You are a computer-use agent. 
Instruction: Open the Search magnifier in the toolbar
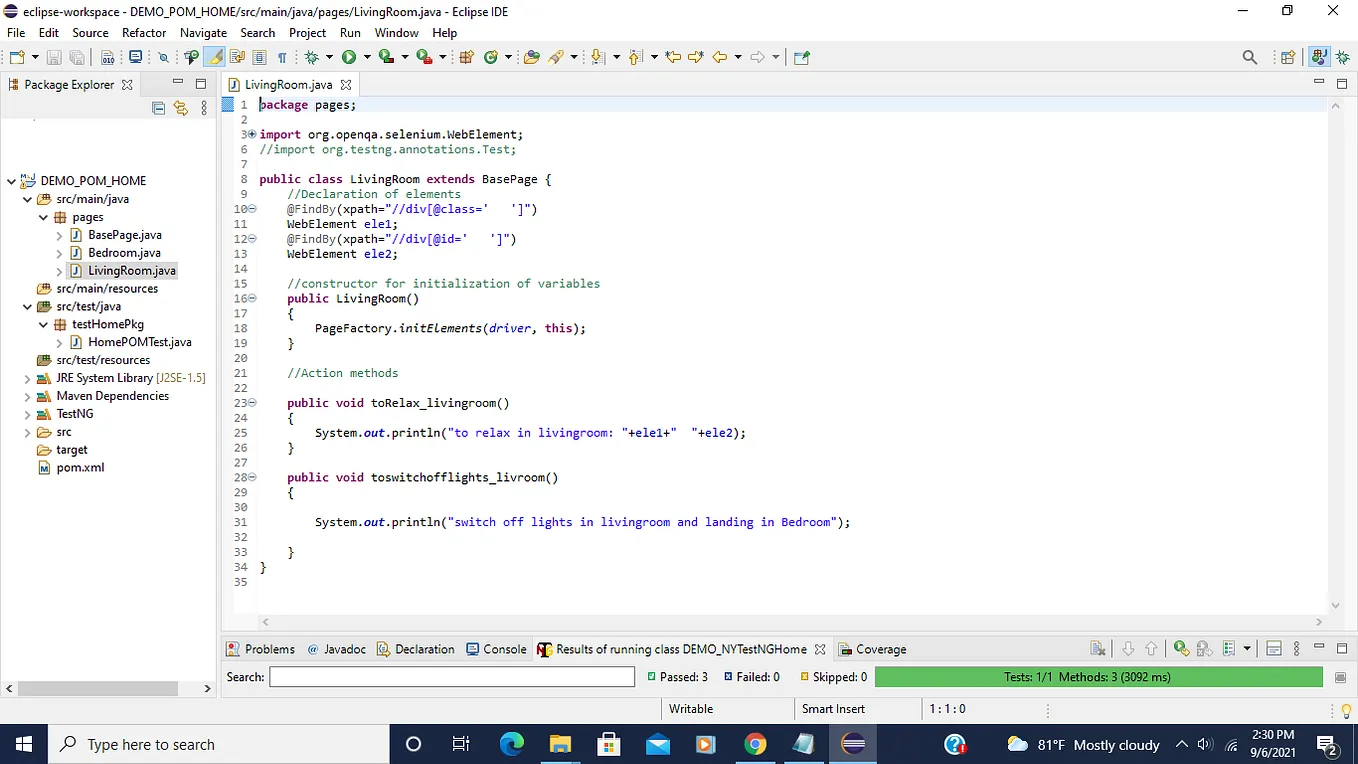pyautogui.click(x=1249, y=57)
